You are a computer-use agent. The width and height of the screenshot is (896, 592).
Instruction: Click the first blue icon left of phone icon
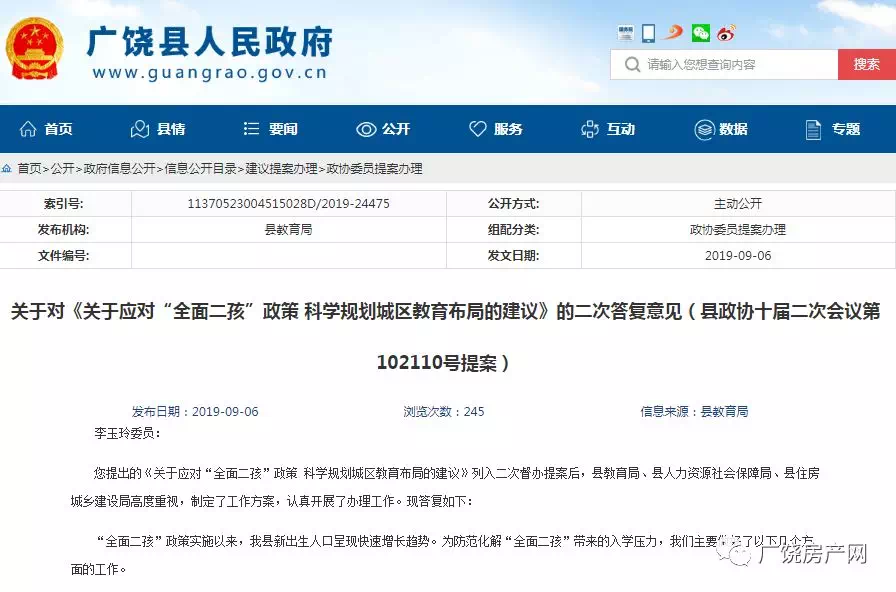tap(624, 33)
